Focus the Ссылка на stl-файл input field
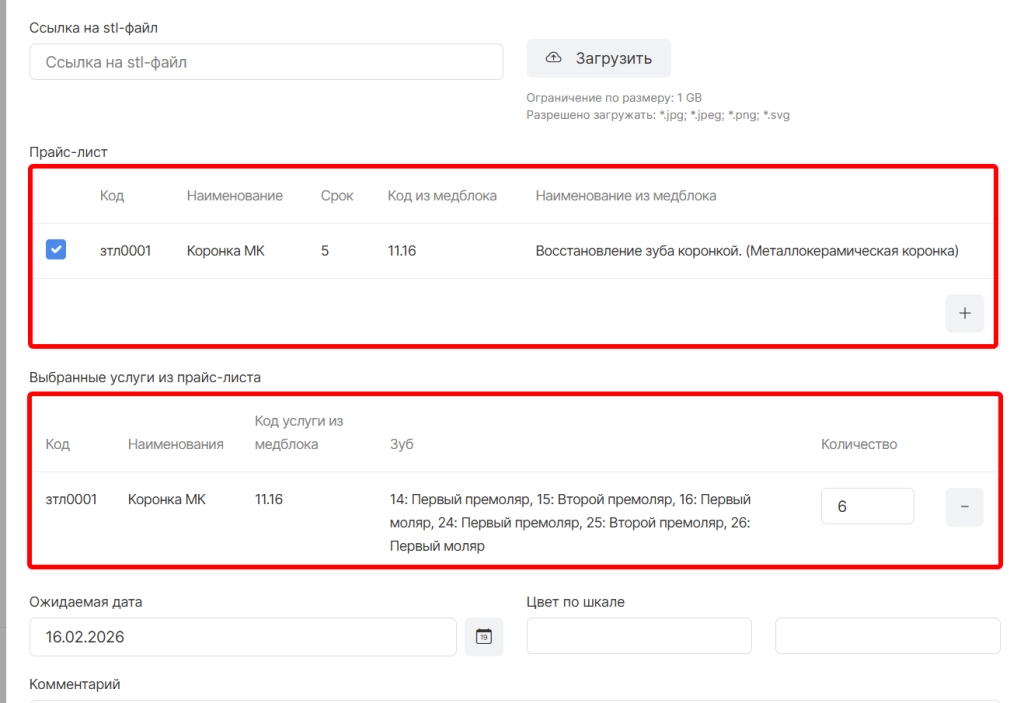The width and height of the screenshot is (1024, 703). click(x=266, y=62)
